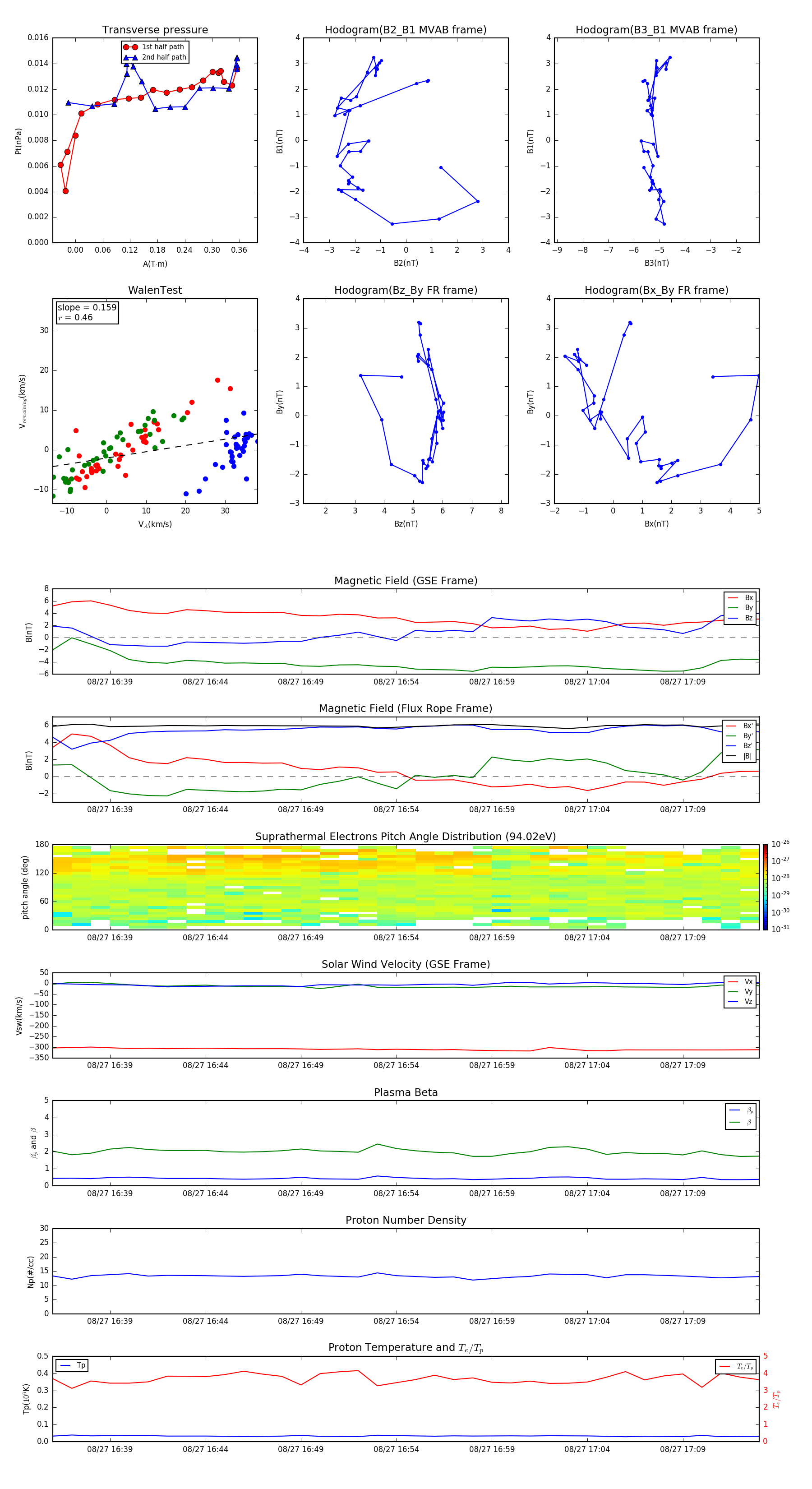Viewport: 812px width, 1489px height.
Task: Select the red "Bx" legend entry in GSE panel
Action: [x=740, y=598]
